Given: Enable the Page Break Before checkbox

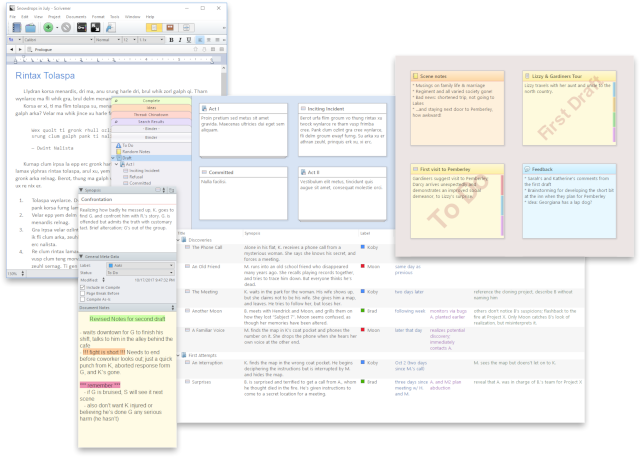Looking at the screenshot, I should tap(83, 295).
